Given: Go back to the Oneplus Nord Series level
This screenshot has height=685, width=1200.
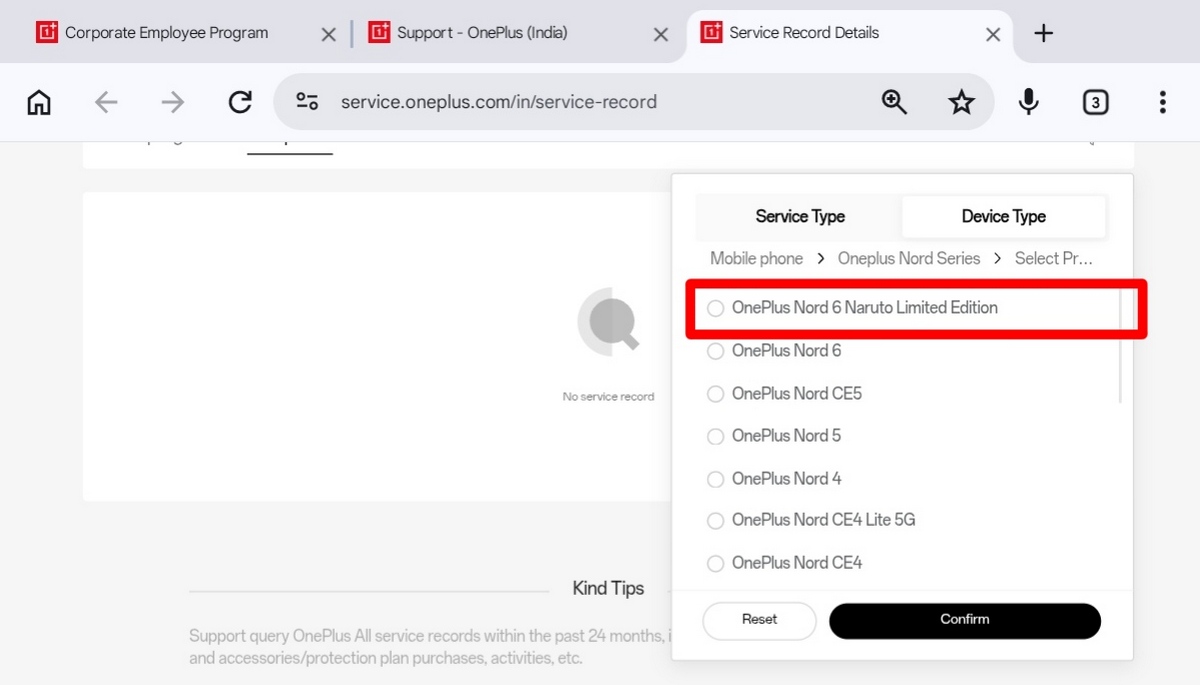Looking at the screenshot, I should coord(908,258).
